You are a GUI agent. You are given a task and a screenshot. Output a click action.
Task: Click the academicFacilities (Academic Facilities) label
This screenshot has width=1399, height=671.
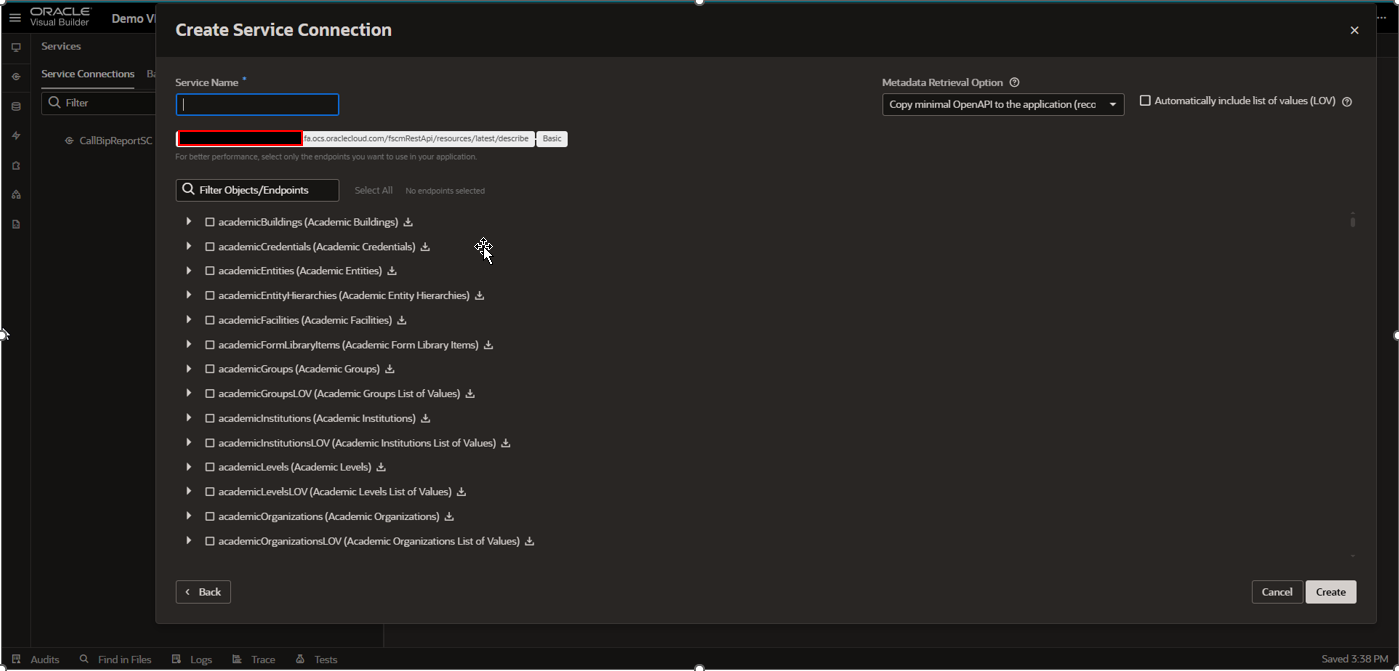click(305, 321)
